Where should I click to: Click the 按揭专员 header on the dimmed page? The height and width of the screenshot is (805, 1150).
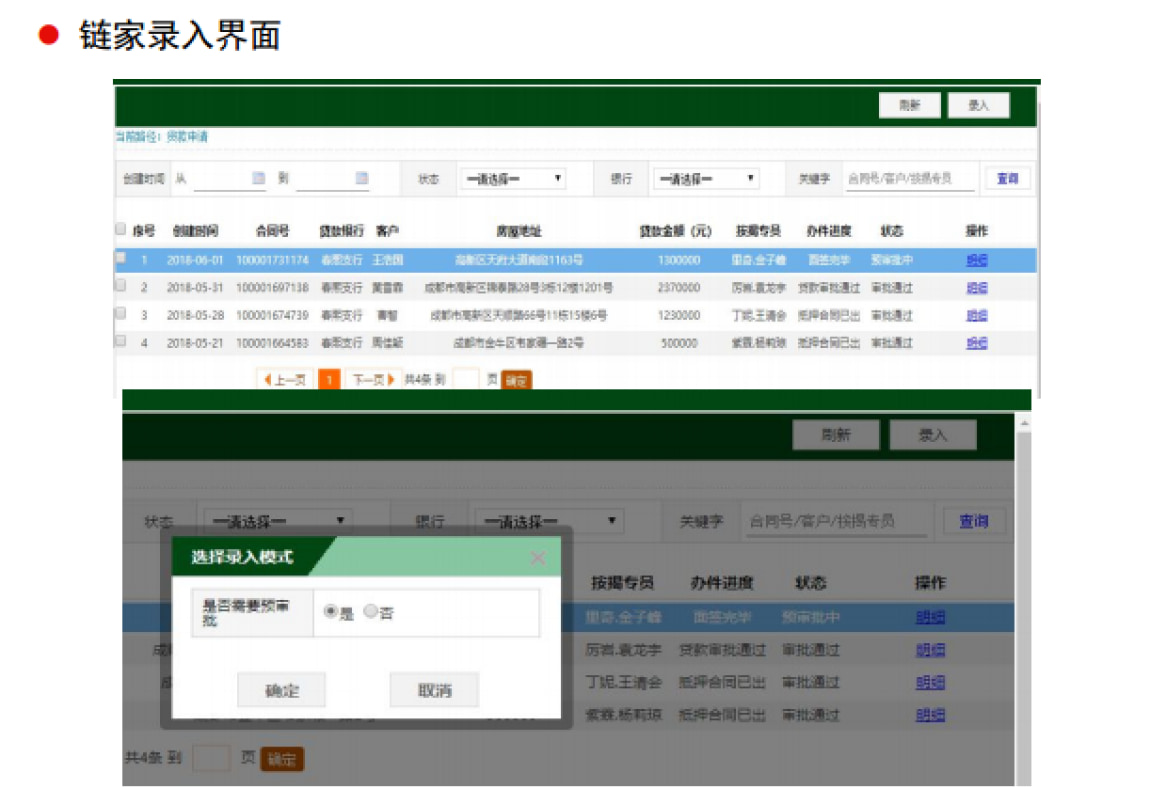point(622,583)
